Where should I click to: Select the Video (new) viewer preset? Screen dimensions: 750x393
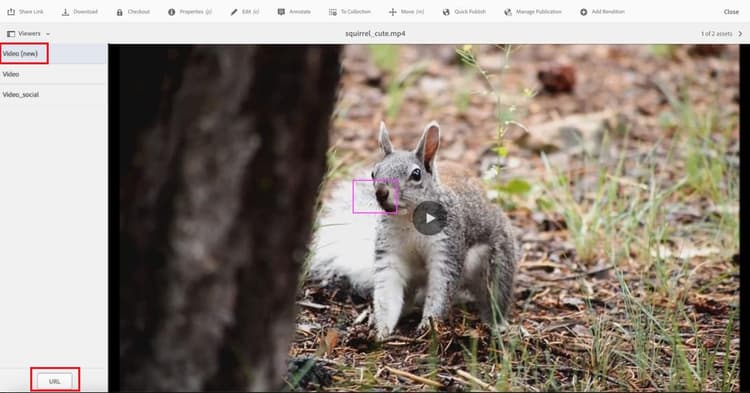pyautogui.click(x=53, y=54)
